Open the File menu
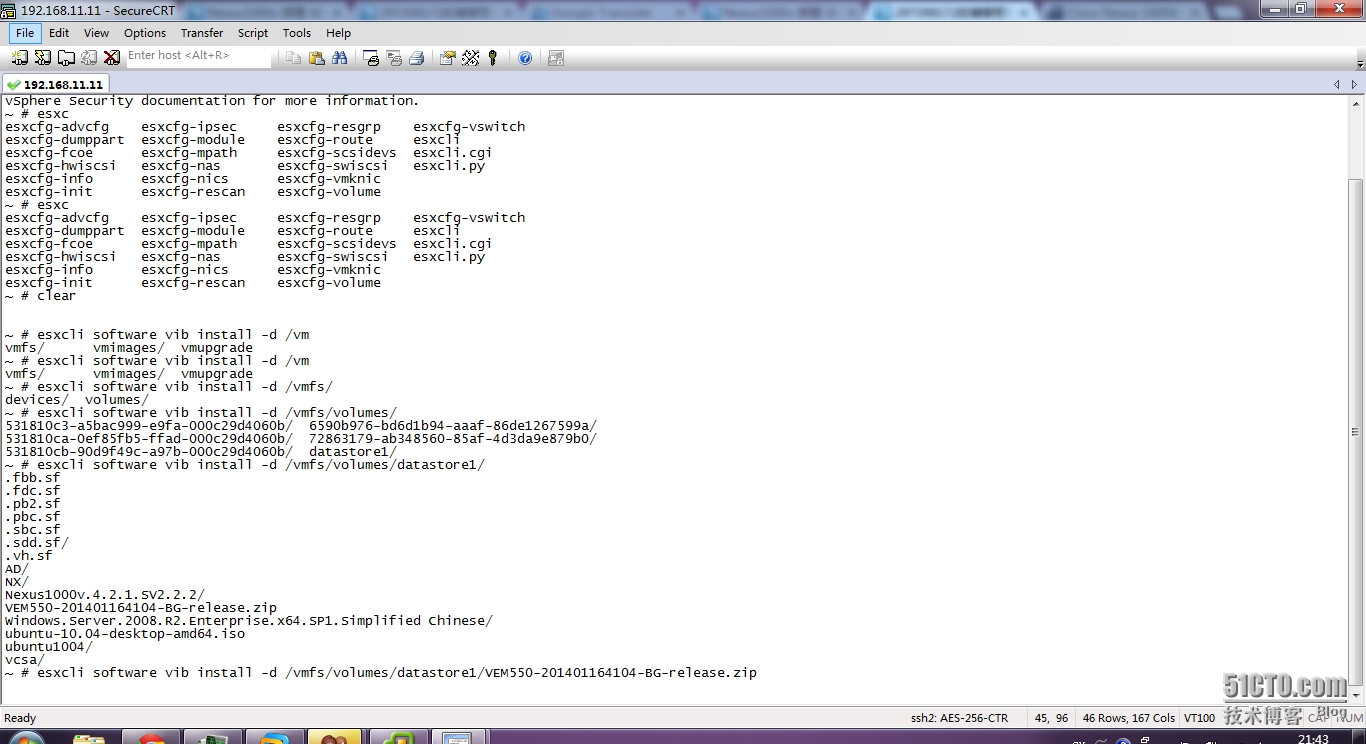Viewport: 1366px width, 744px height. click(x=25, y=33)
